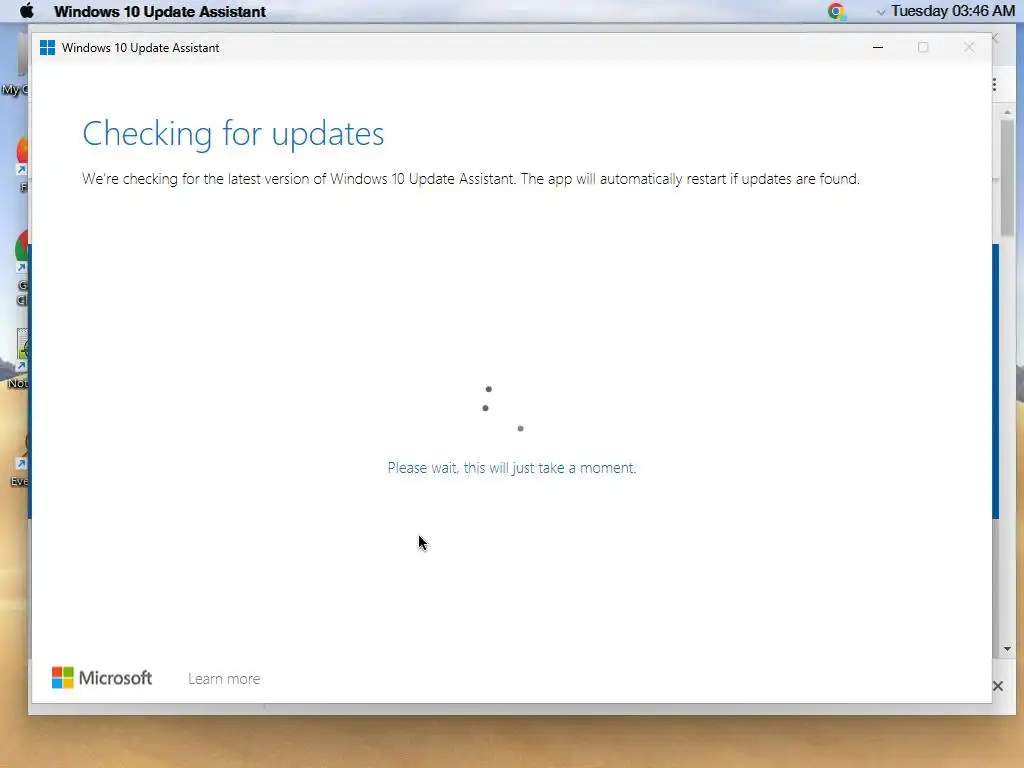Image resolution: width=1024 pixels, height=768 pixels.
Task: Click the 'Please wait, this will just take a moment' text
Action: click(511, 468)
